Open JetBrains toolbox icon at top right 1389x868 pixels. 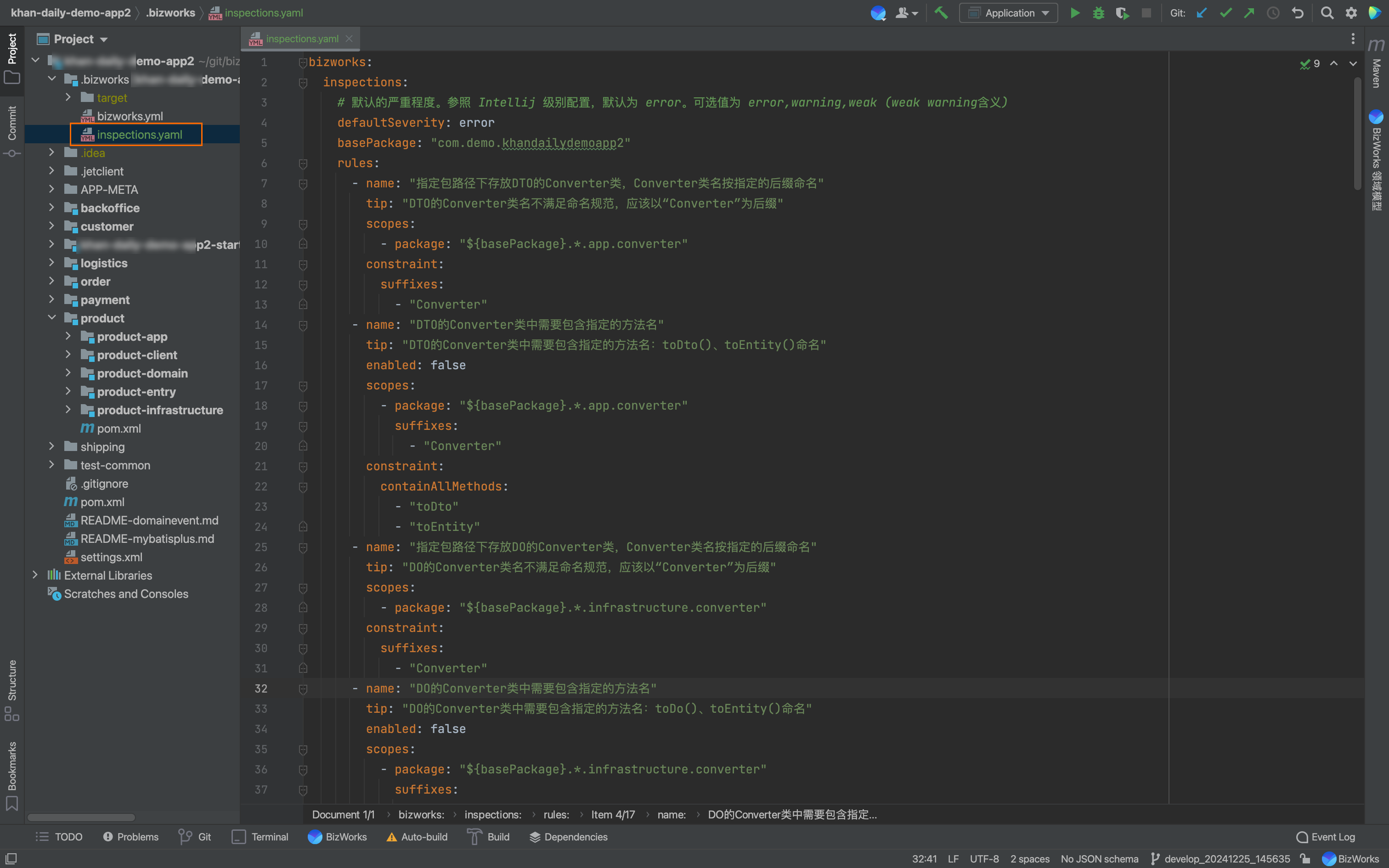pos(1375,13)
